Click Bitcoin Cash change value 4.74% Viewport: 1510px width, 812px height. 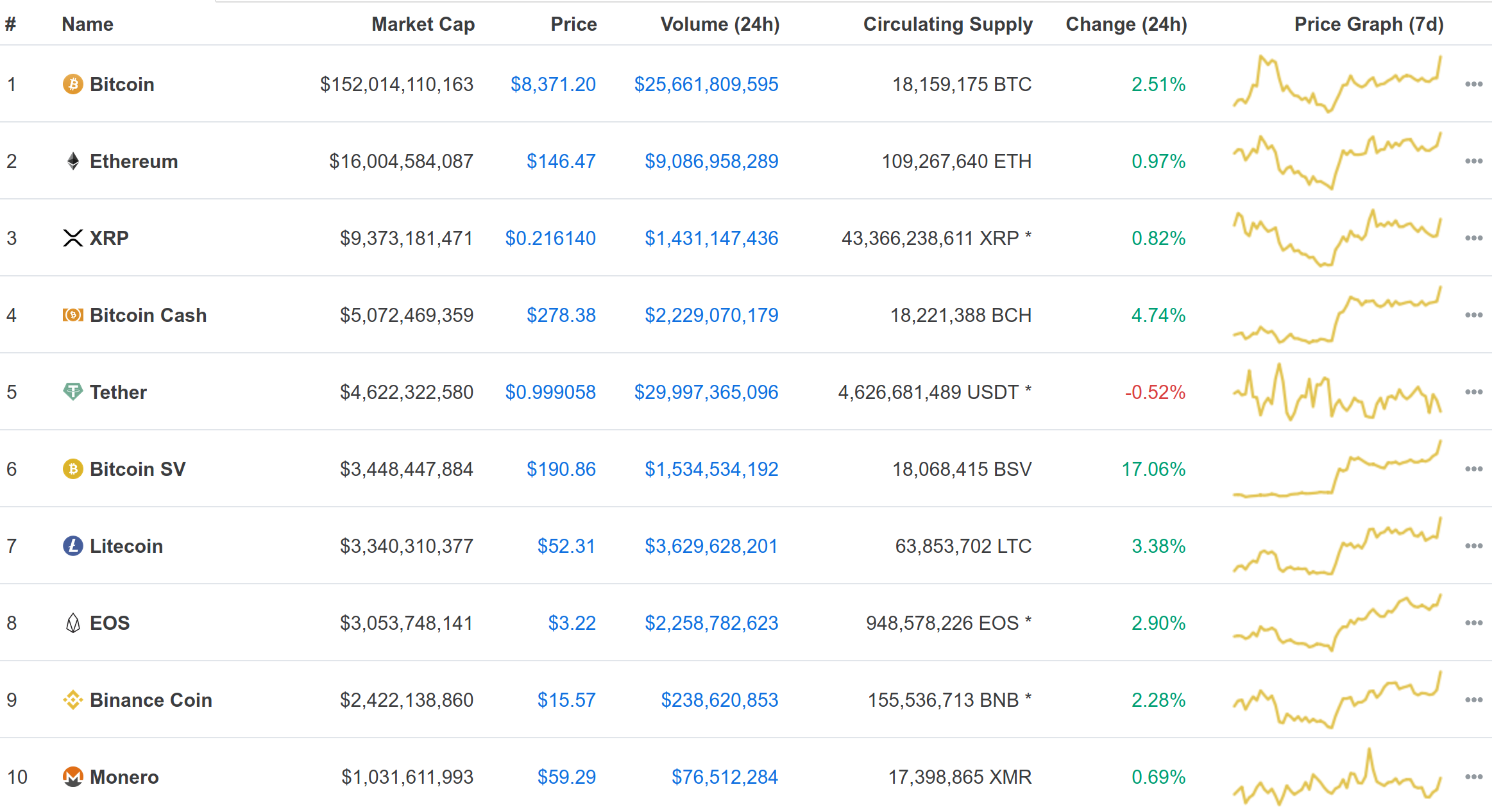click(1158, 315)
